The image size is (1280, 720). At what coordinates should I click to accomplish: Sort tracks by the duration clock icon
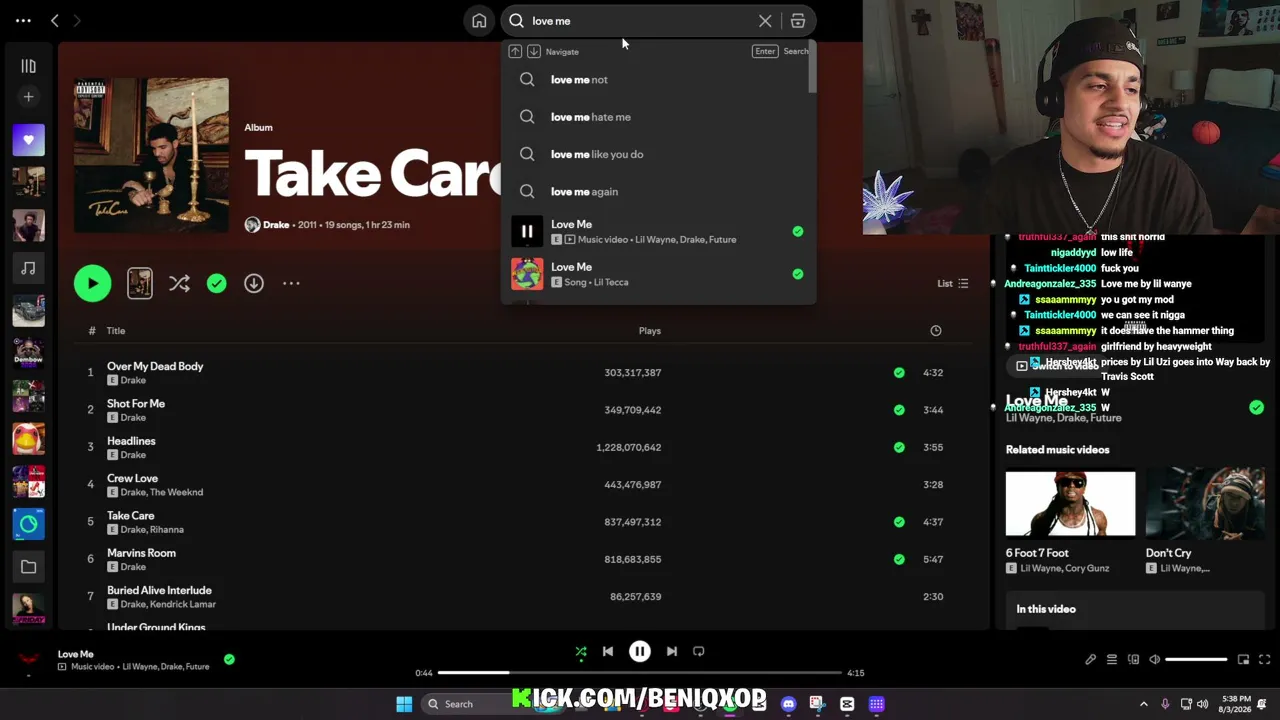pyautogui.click(x=935, y=330)
